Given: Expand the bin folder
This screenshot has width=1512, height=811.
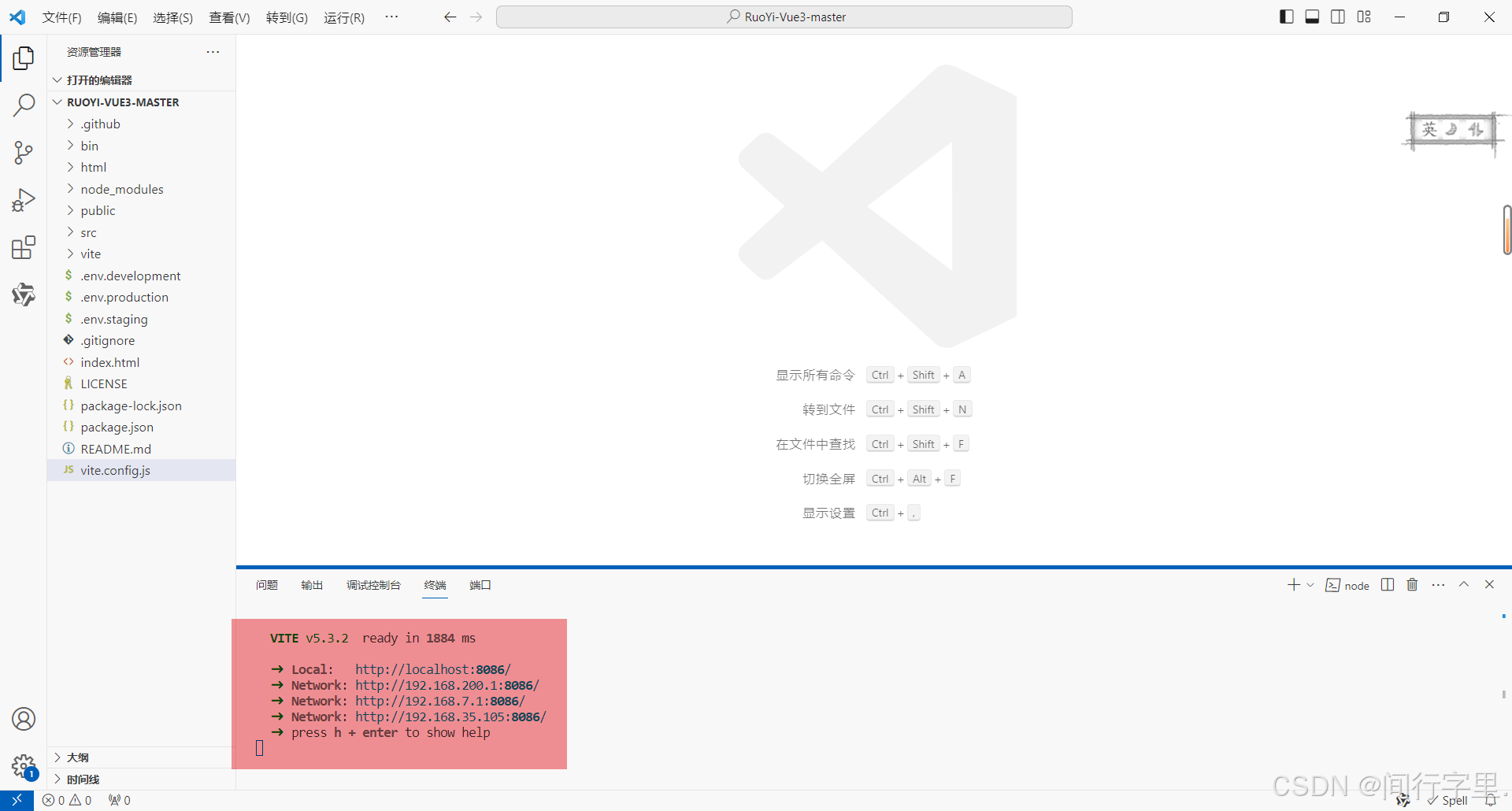Looking at the screenshot, I should click(x=142, y=146).
